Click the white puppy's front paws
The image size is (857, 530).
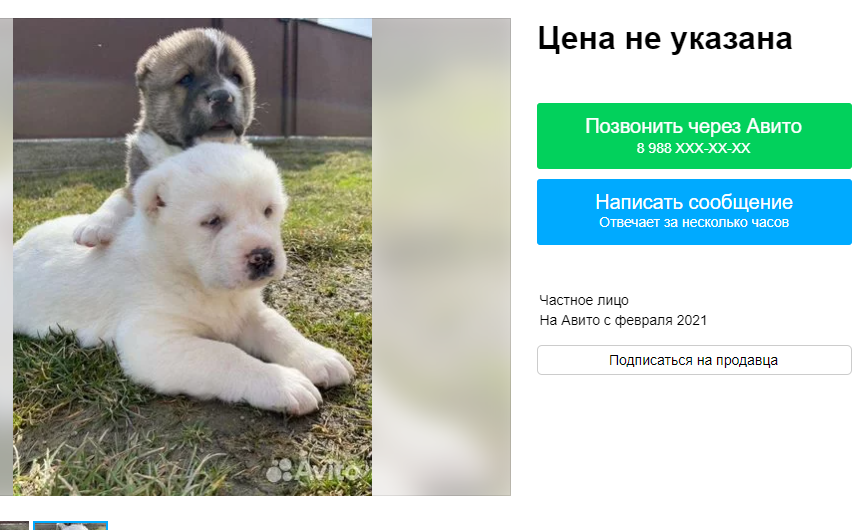pyautogui.click(x=306, y=377)
